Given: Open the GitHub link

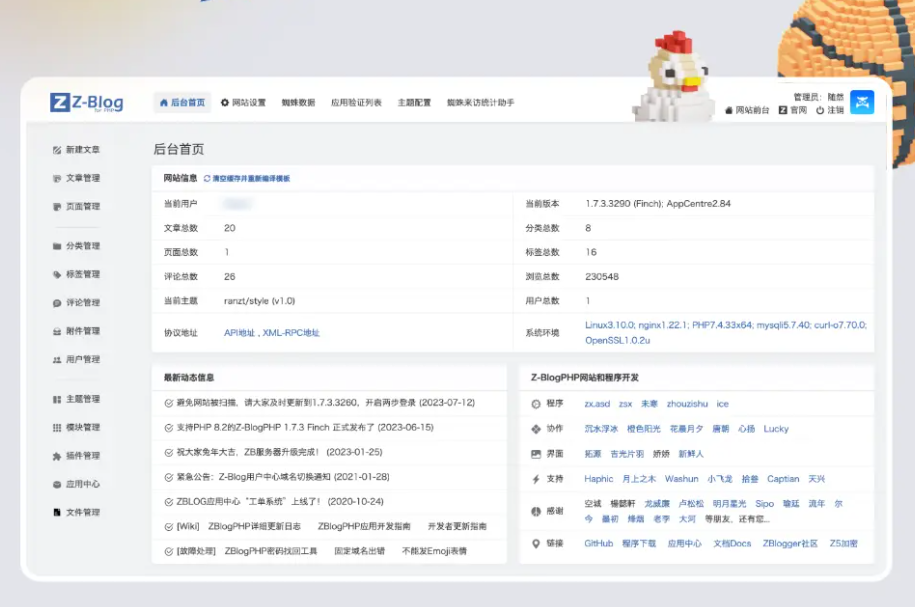Looking at the screenshot, I should point(599,543).
